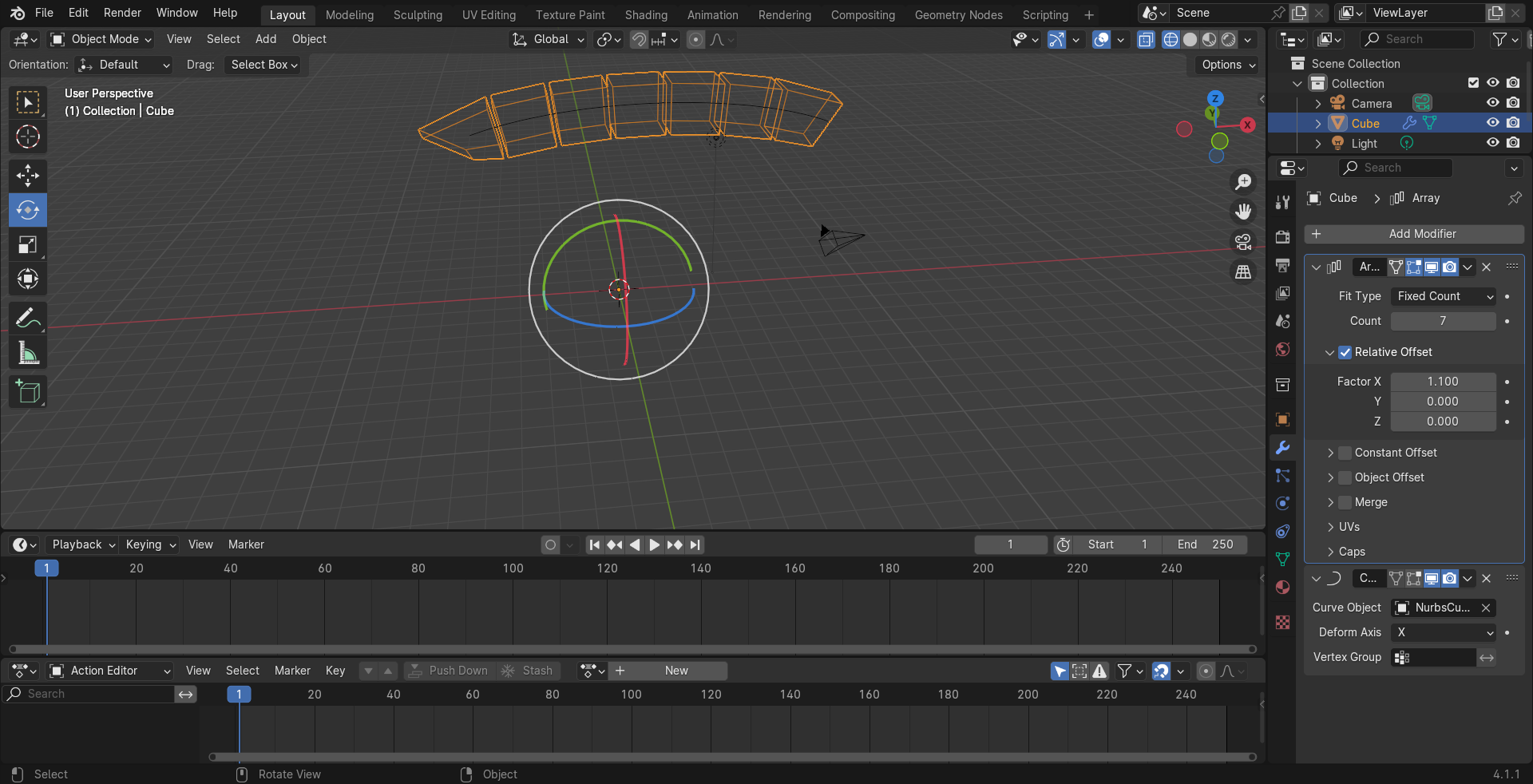Open Object Mode dropdown

101,39
